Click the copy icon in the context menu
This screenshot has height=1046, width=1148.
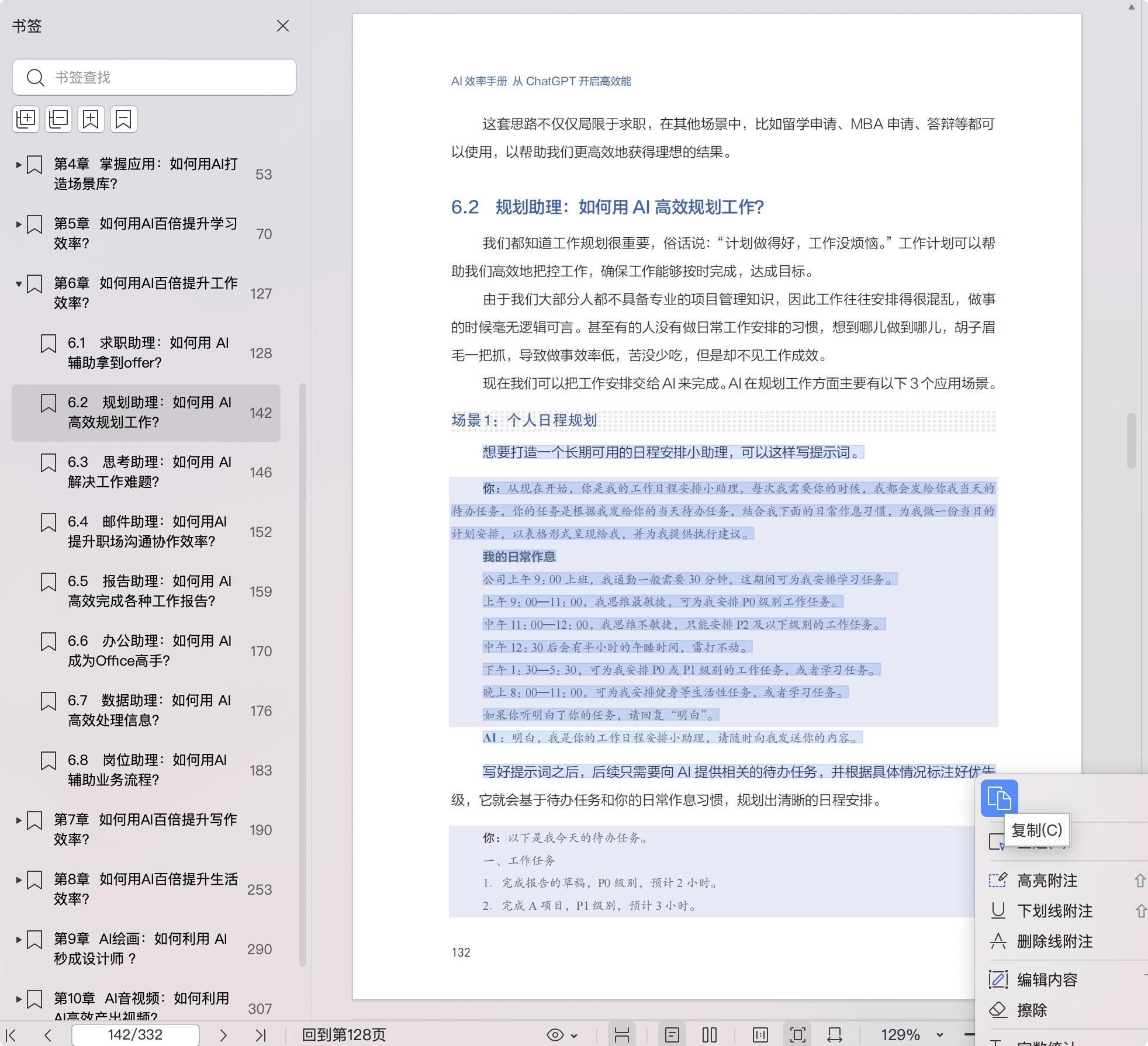pyautogui.click(x=999, y=798)
